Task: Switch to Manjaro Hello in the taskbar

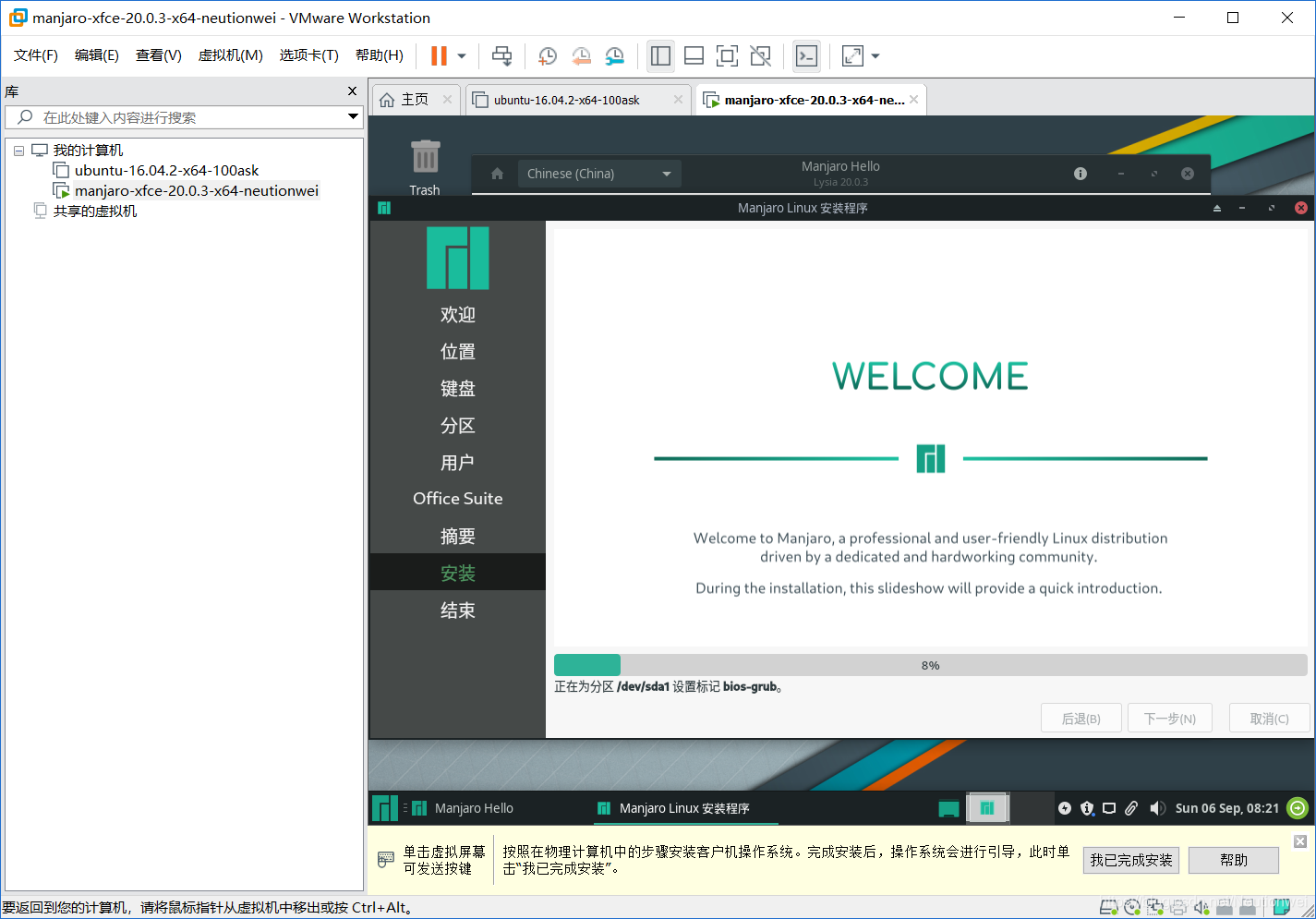Action: (x=462, y=808)
